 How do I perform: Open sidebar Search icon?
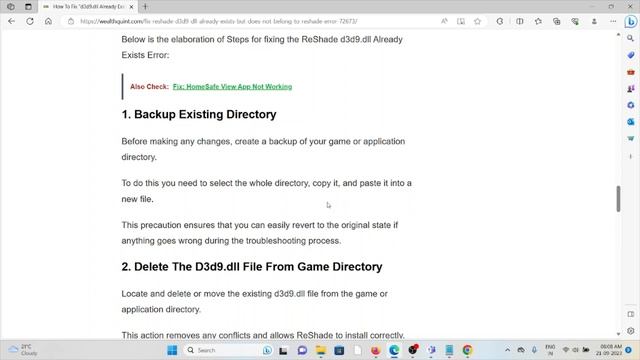pos(631,38)
